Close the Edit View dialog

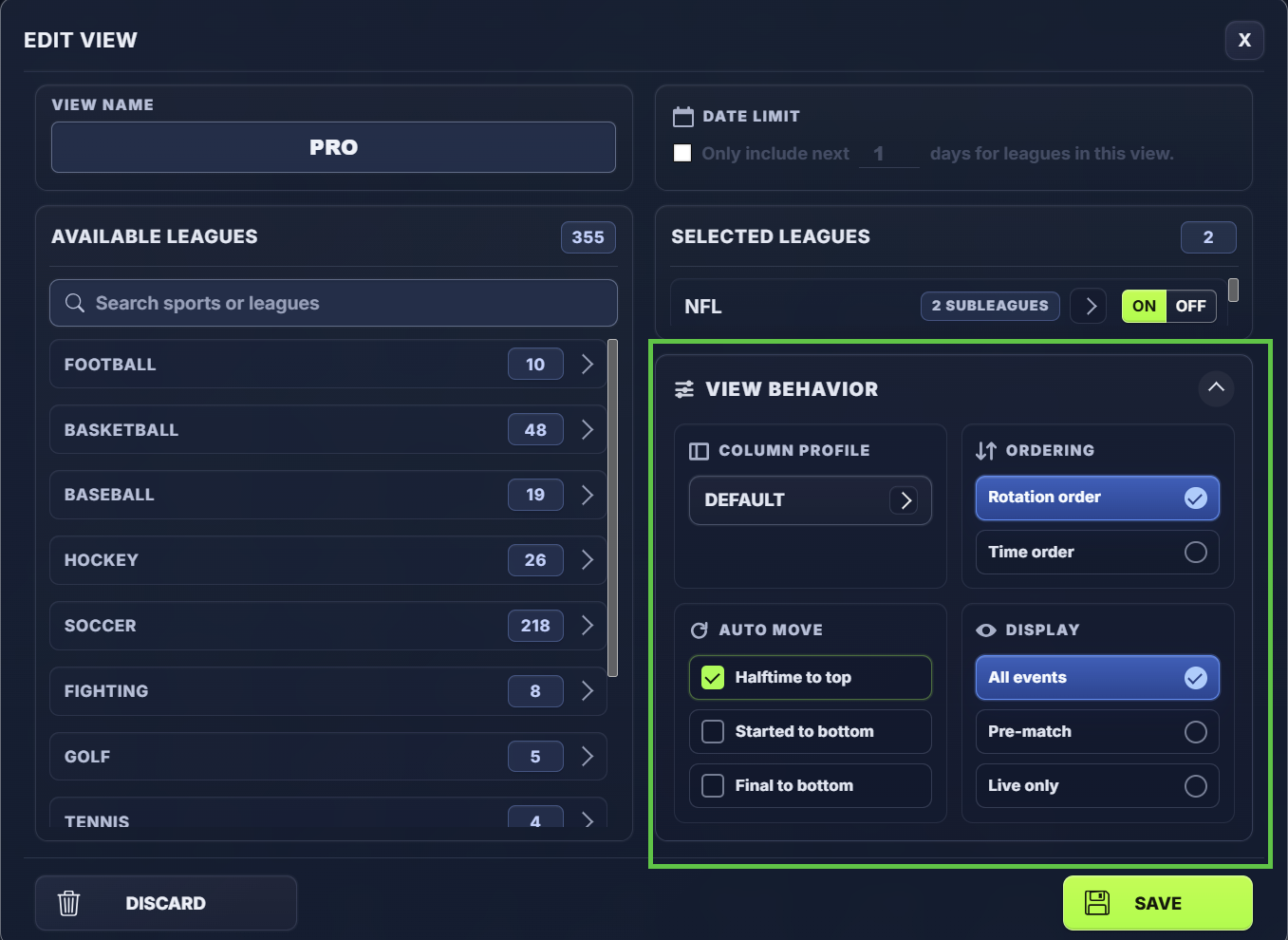tap(1244, 40)
